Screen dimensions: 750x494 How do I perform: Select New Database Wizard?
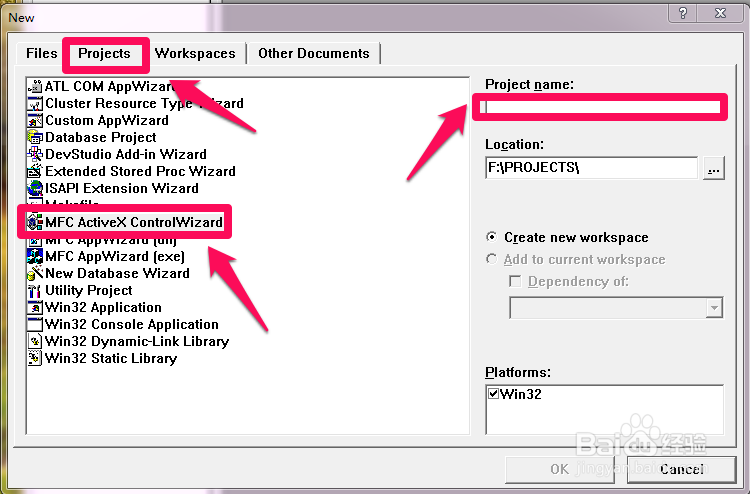[x=117, y=274]
